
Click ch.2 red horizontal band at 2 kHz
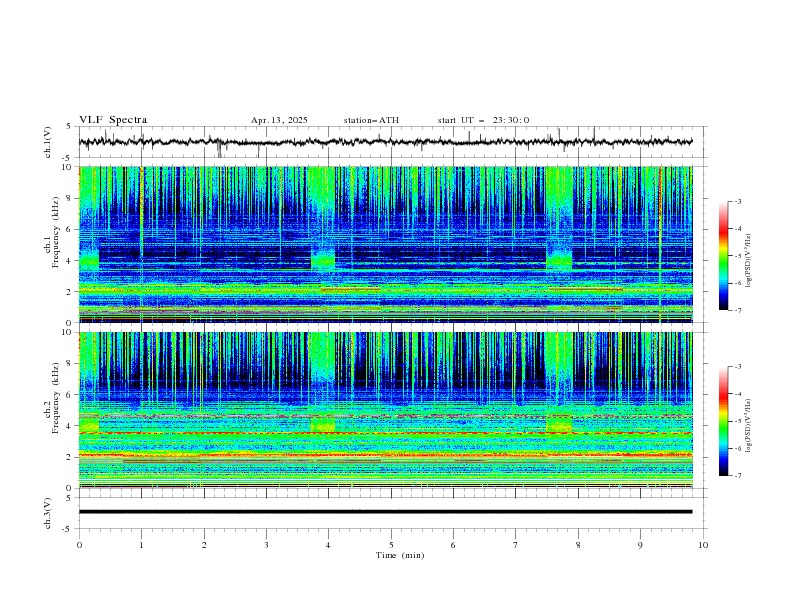pyautogui.click(x=385, y=455)
